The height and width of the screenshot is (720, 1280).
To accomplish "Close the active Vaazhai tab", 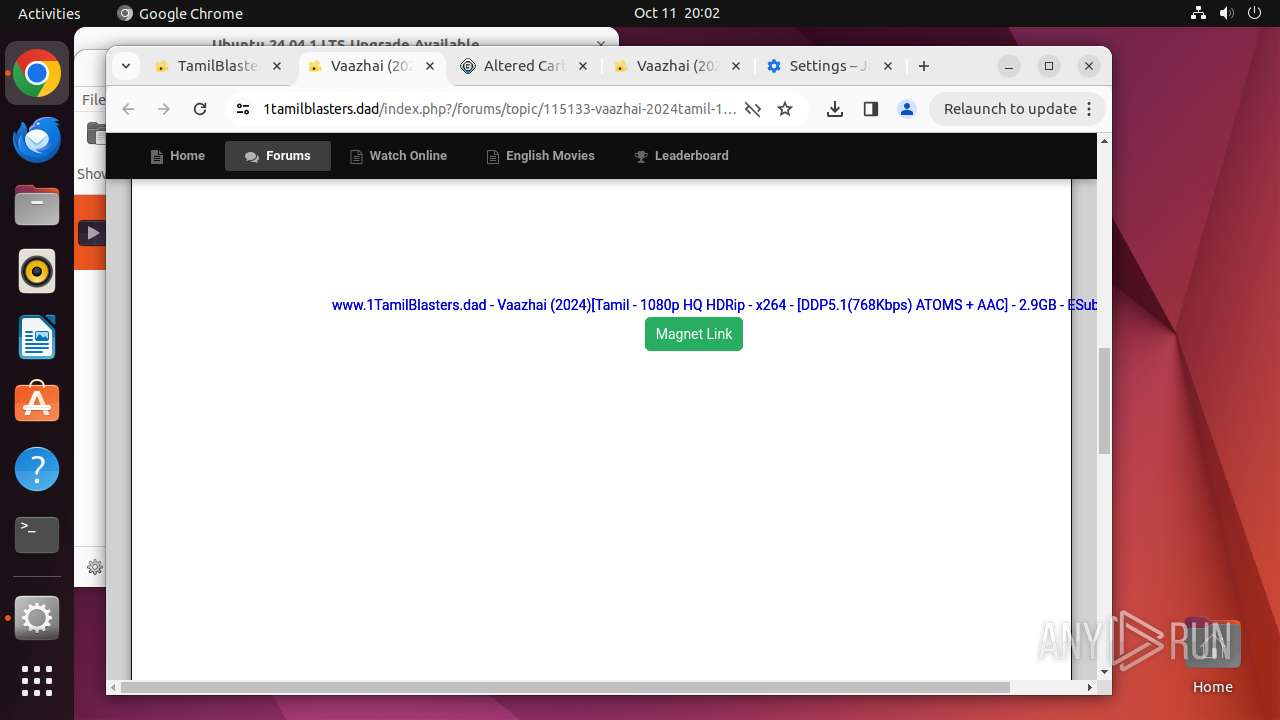I will click(x=431, y=66).
